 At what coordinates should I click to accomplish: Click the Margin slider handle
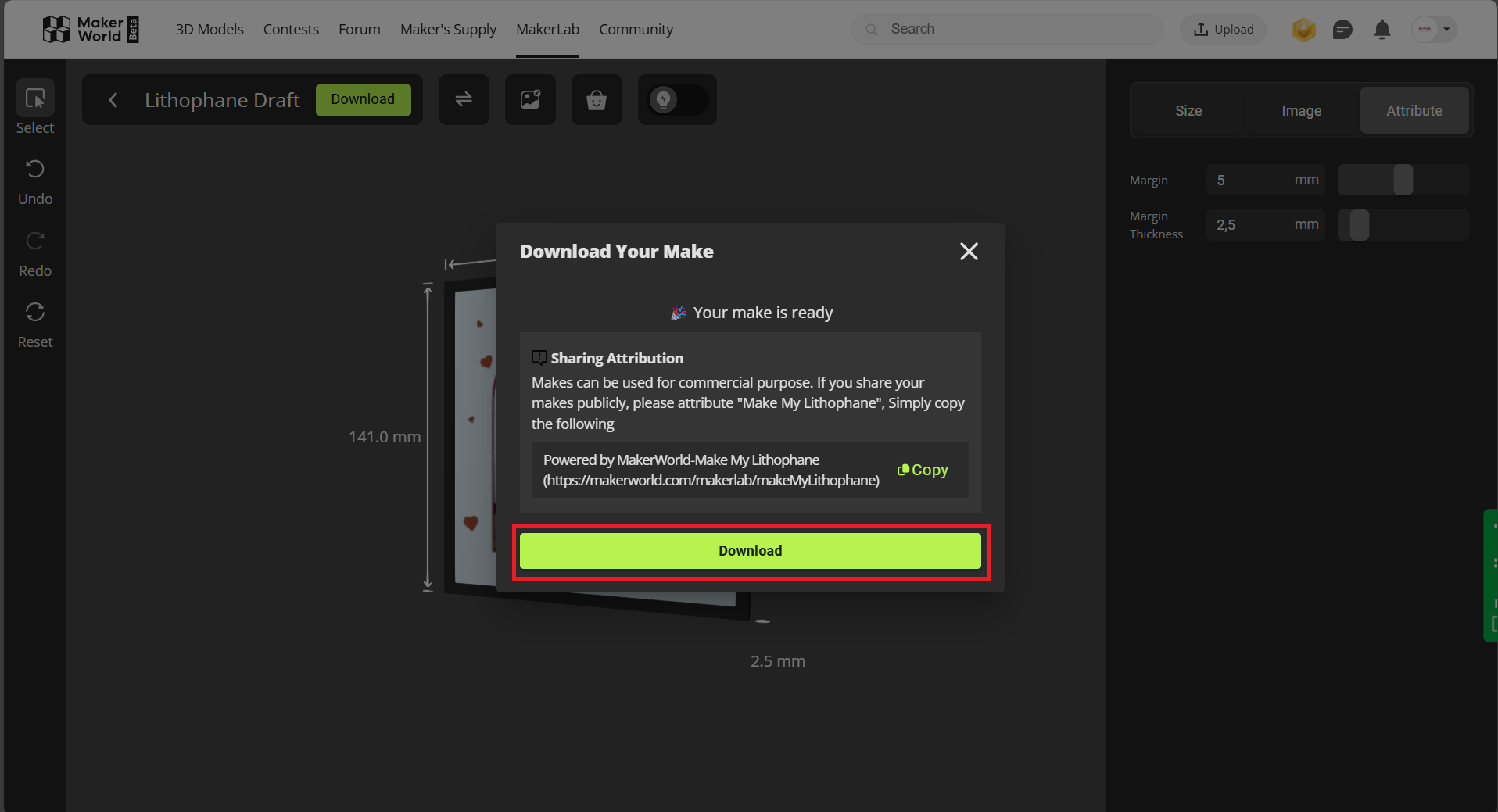tap(1403, 180)
